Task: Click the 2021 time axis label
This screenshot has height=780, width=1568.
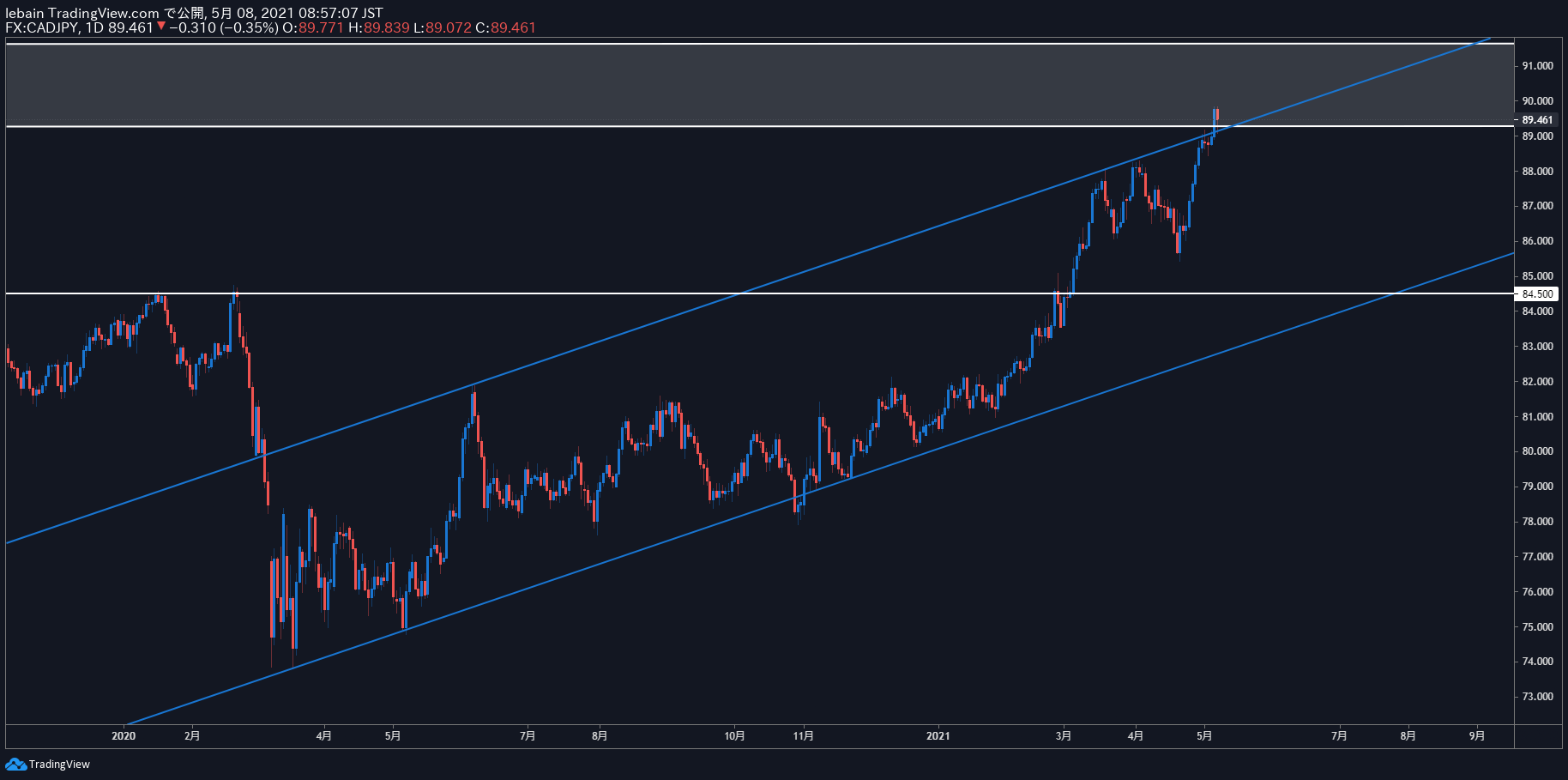Action: click(938, 735)
